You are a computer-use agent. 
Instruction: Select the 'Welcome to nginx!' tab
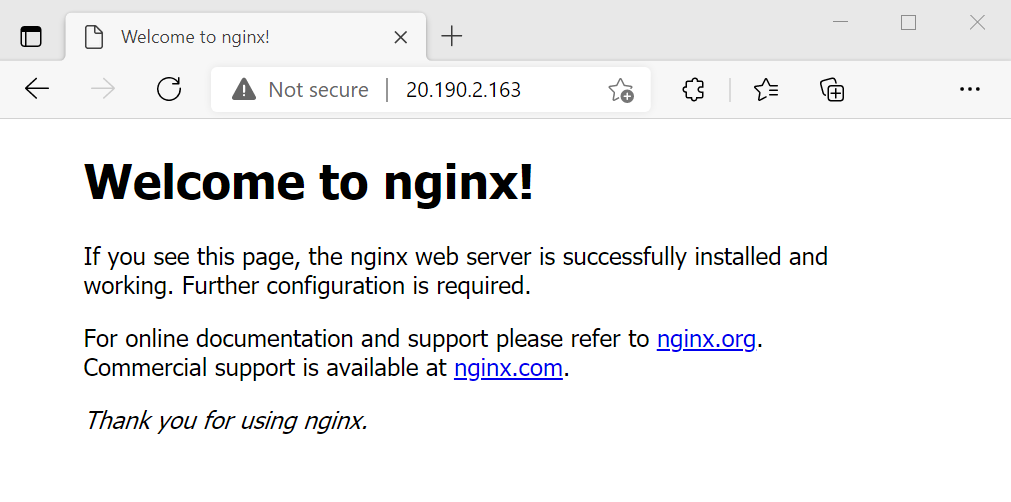246,37
